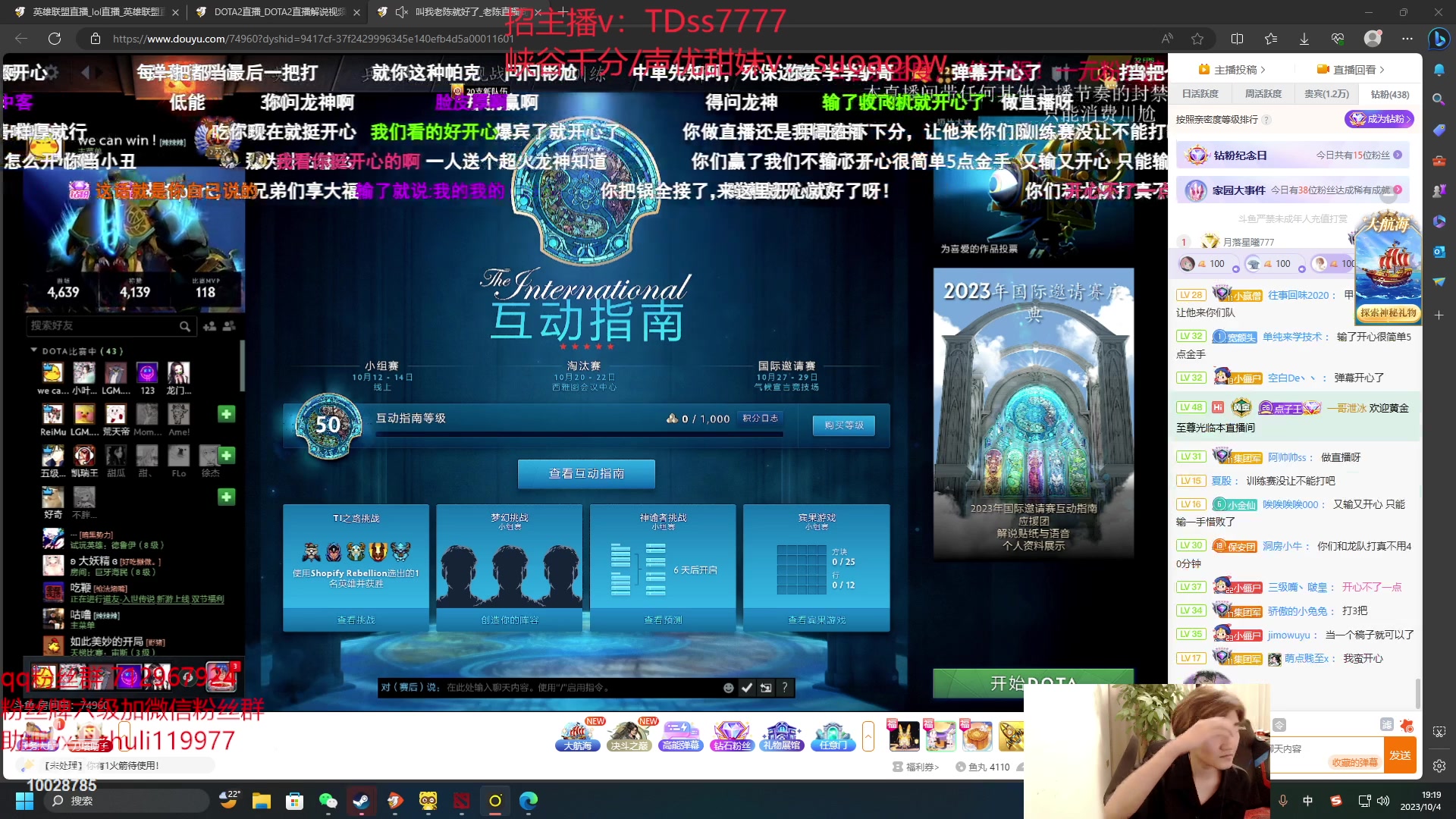This screenshot has width=1456, height=819.
Task: Open 福利券 coupon dropdown link
Action: 916,767
